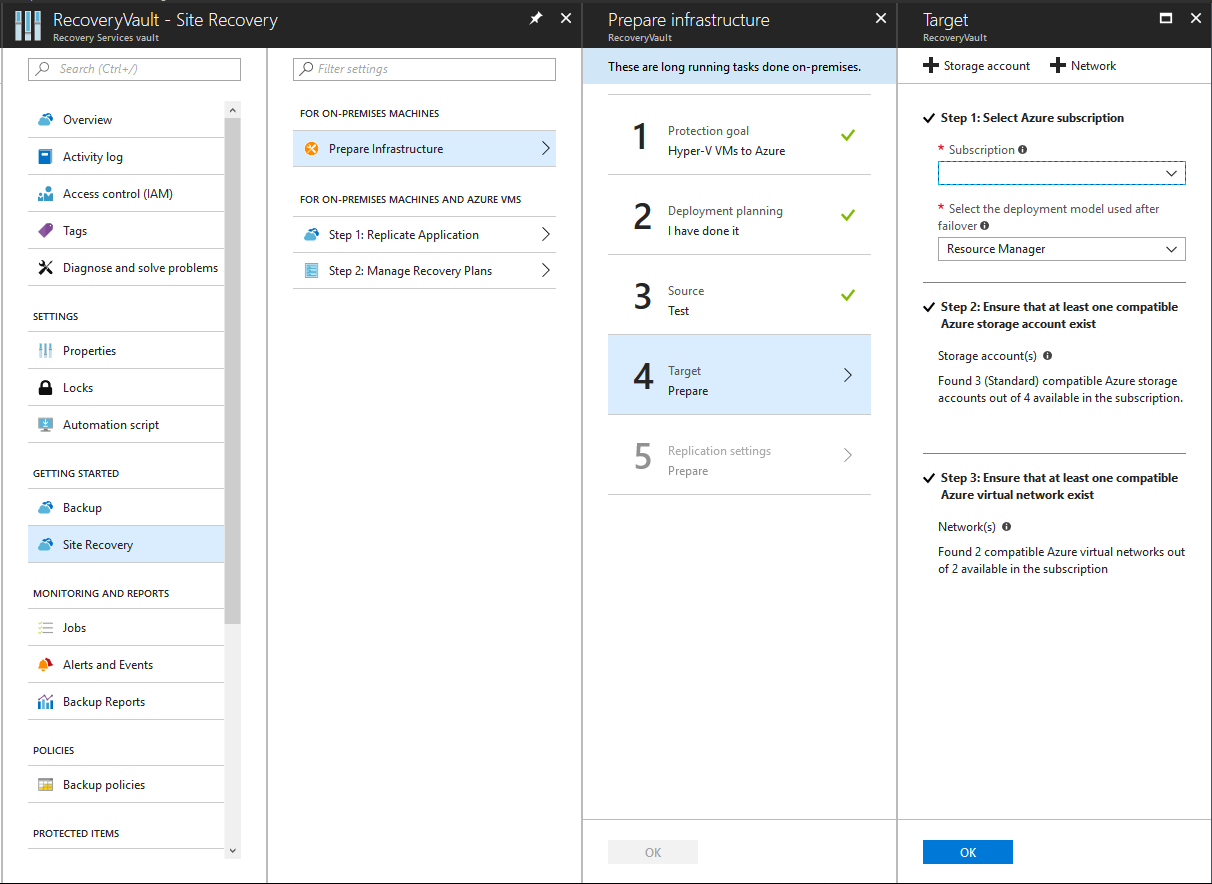
Task: Open Backup Reports
Action: tap(126, 702)
